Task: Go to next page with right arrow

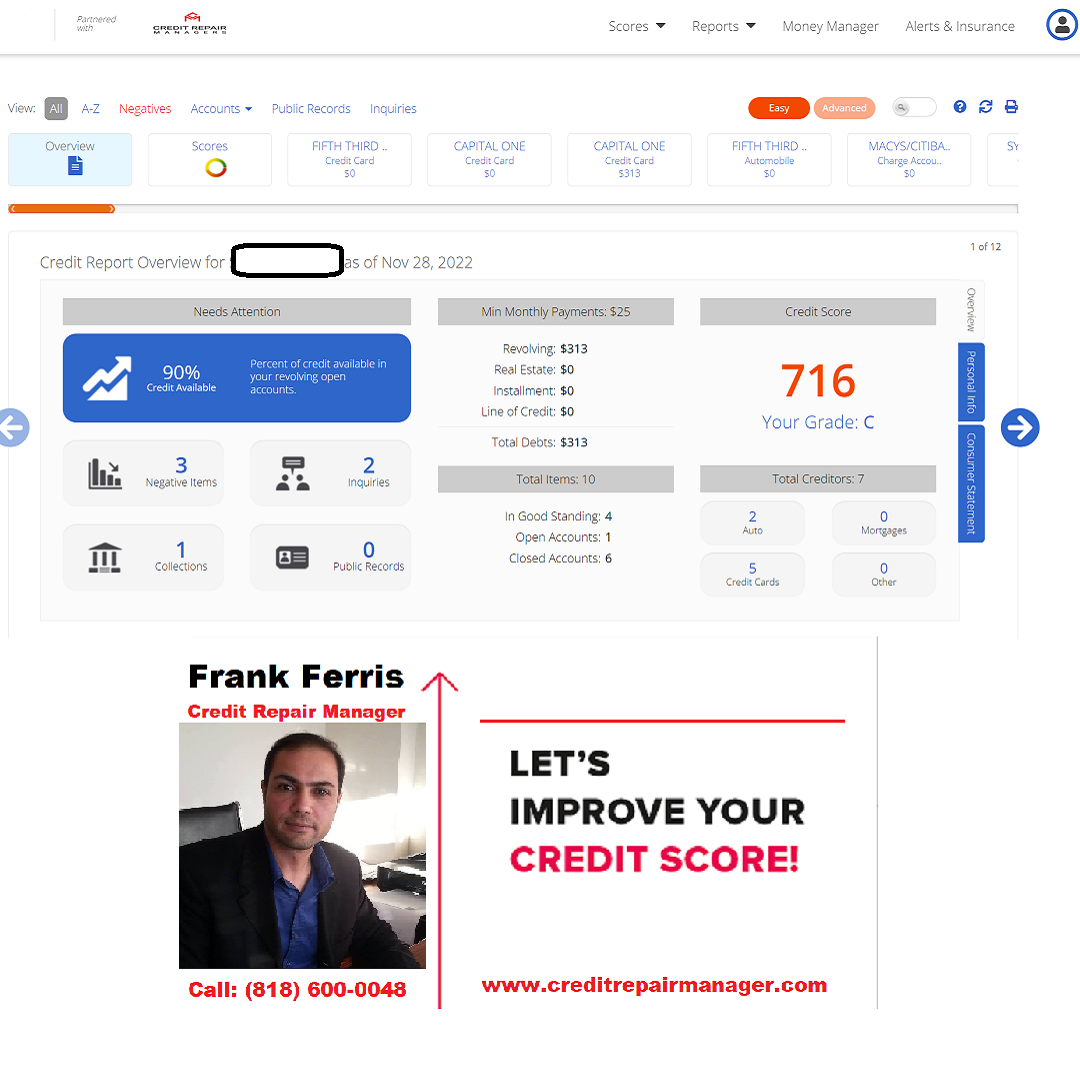Action: coord(1019,428)
